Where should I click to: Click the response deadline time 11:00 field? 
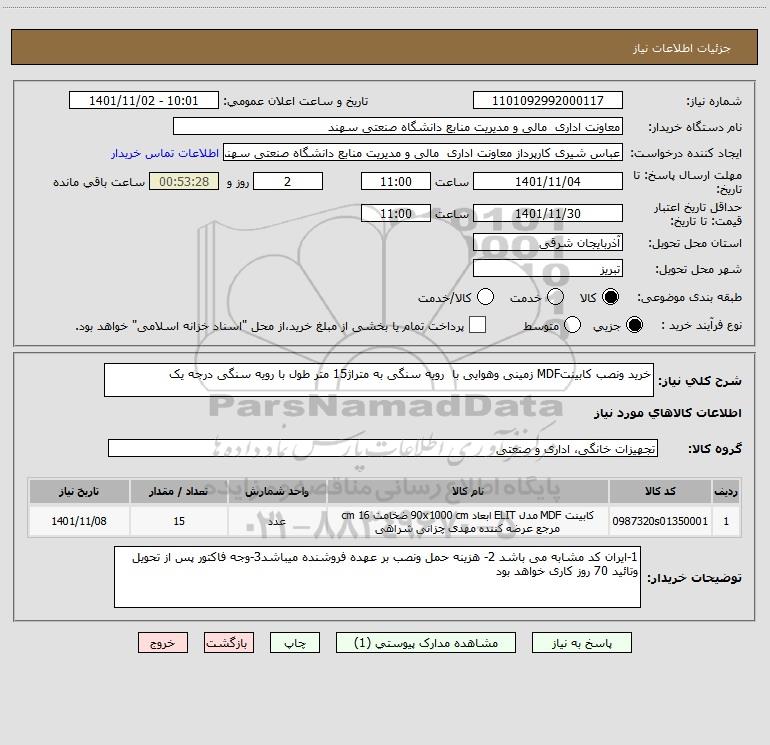tap(396, 182)
